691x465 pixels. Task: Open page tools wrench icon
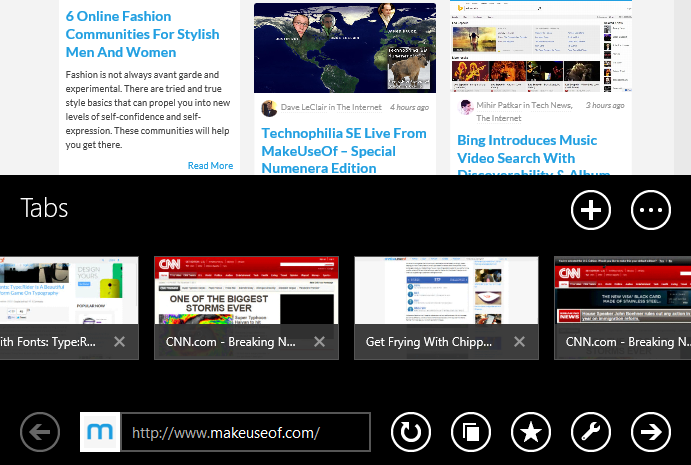[591, 432]
